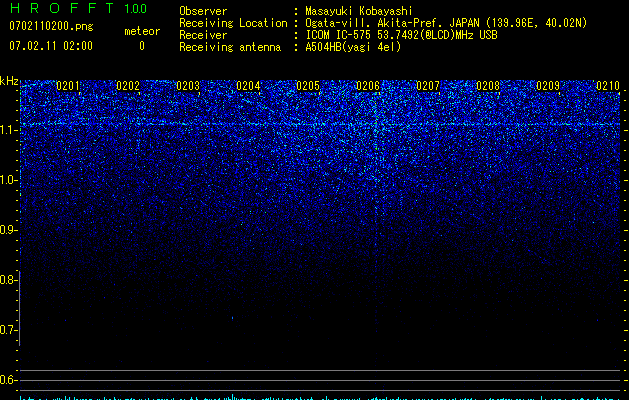
Task: Click the 0.8 frequency axis label
Action: click(x=8, y=280)
